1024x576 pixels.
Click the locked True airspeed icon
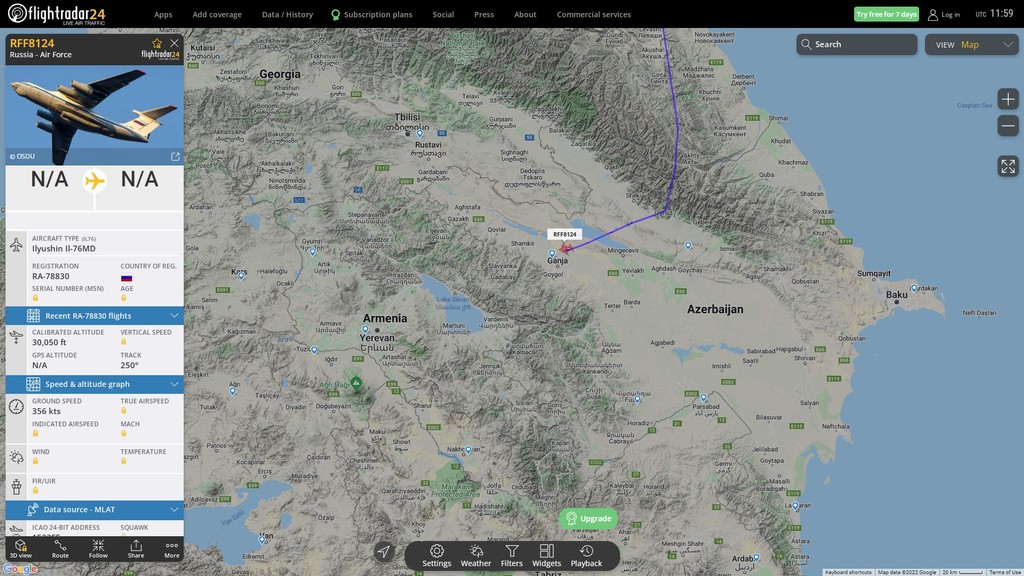click(x=123, y=411)
